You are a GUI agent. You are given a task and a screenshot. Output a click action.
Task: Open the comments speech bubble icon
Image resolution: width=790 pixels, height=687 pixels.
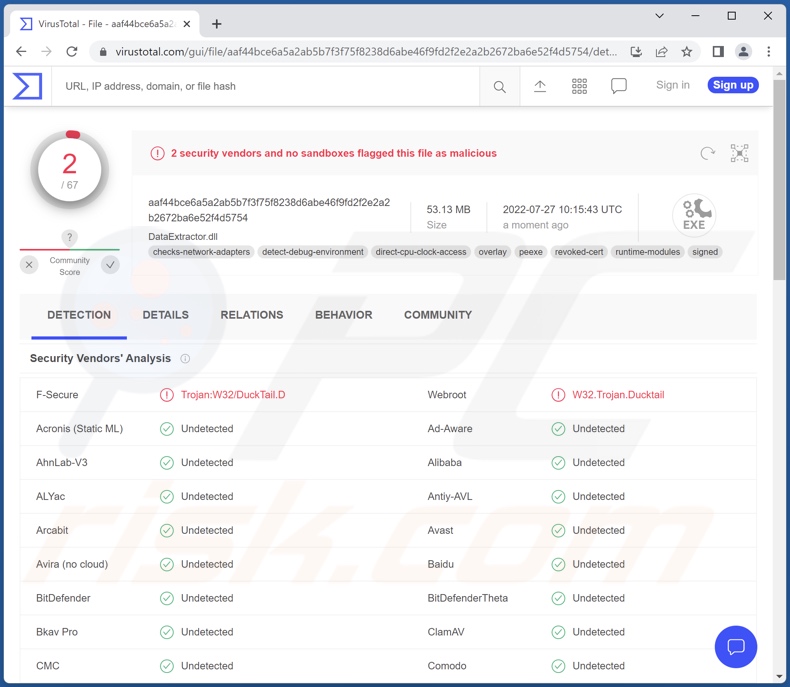[x=619, y=86]
